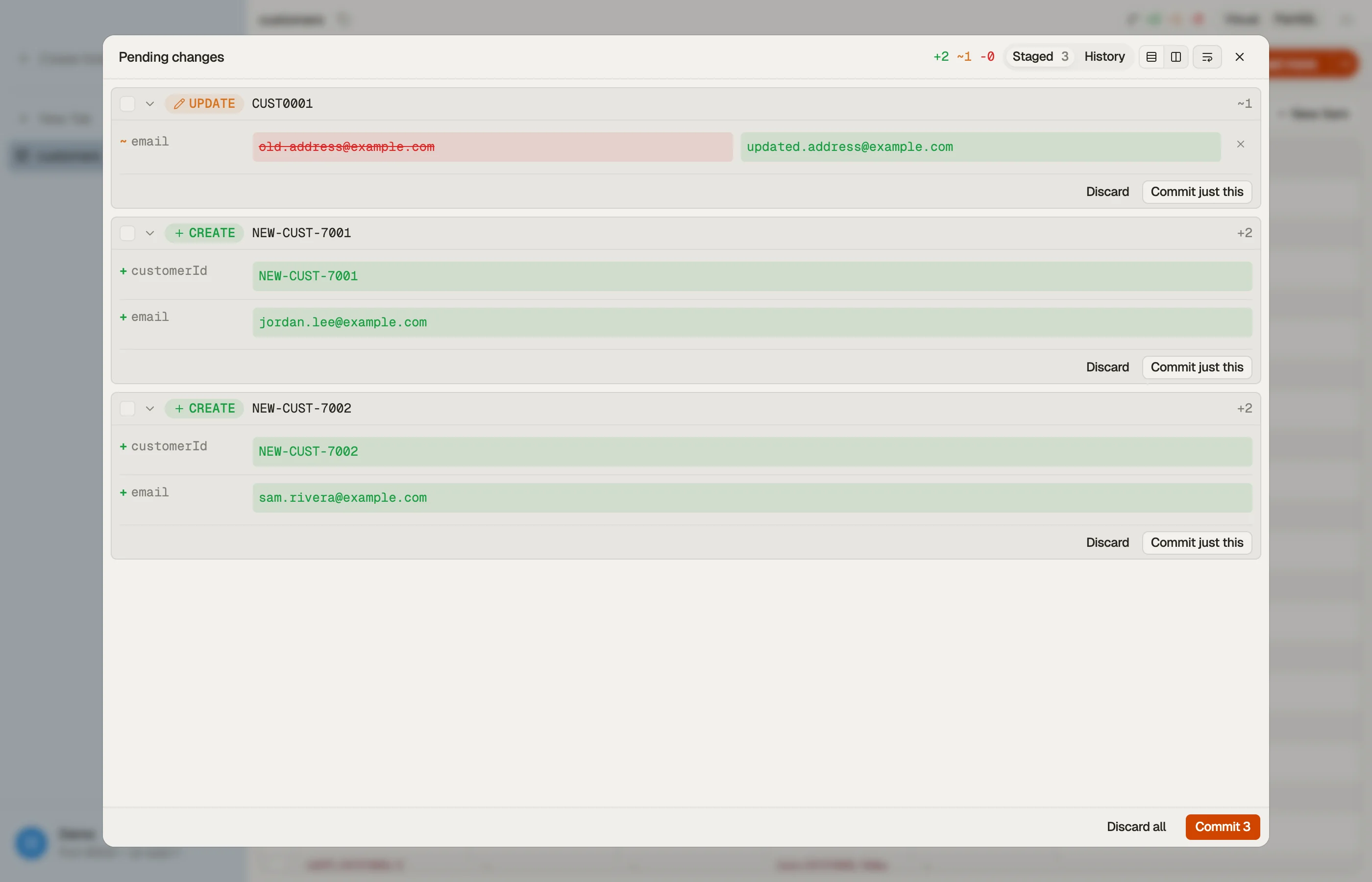
Task: Click the -0 deletions counter in header
Action: pos(987,57)
